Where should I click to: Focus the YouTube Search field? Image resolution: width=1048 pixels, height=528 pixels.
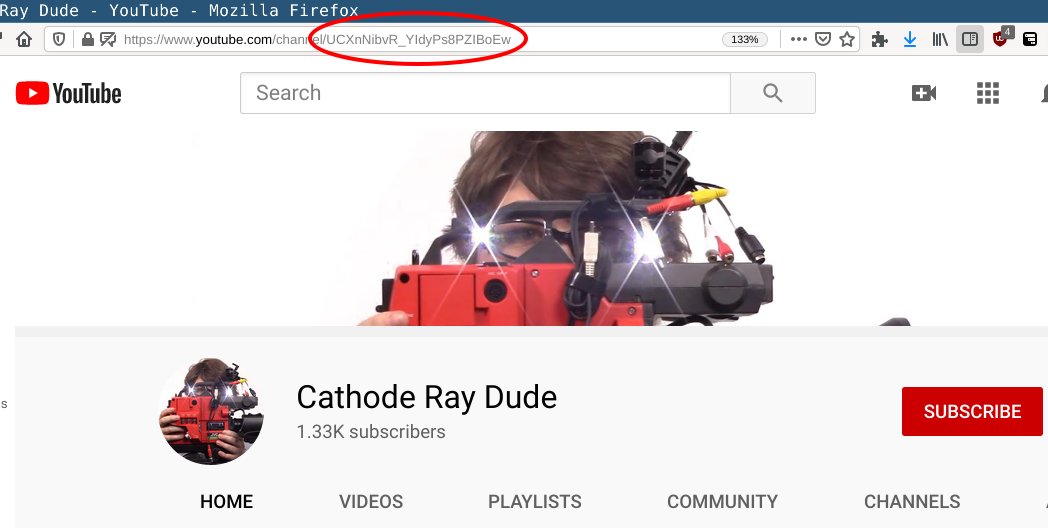485,93
